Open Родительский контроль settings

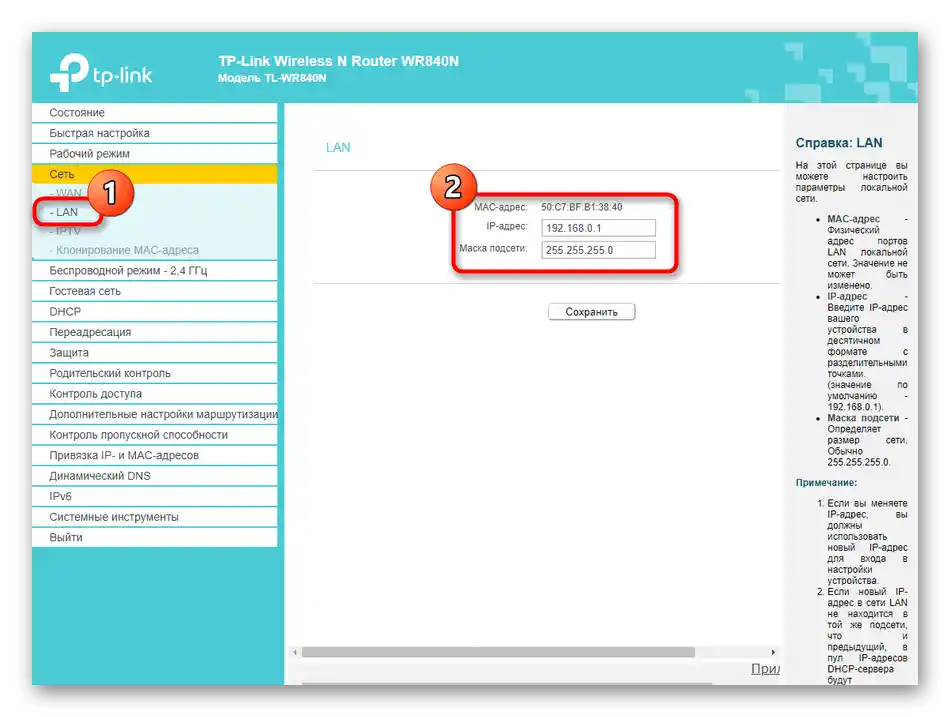coord(155,373)
